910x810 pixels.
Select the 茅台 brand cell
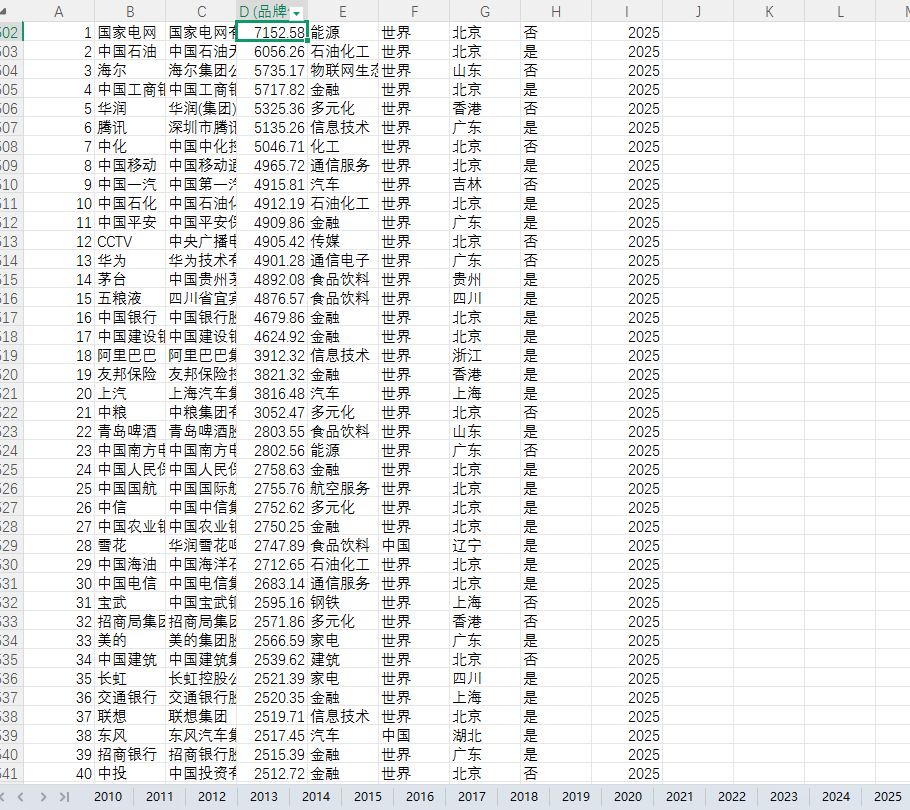click(x=130, y=280)
